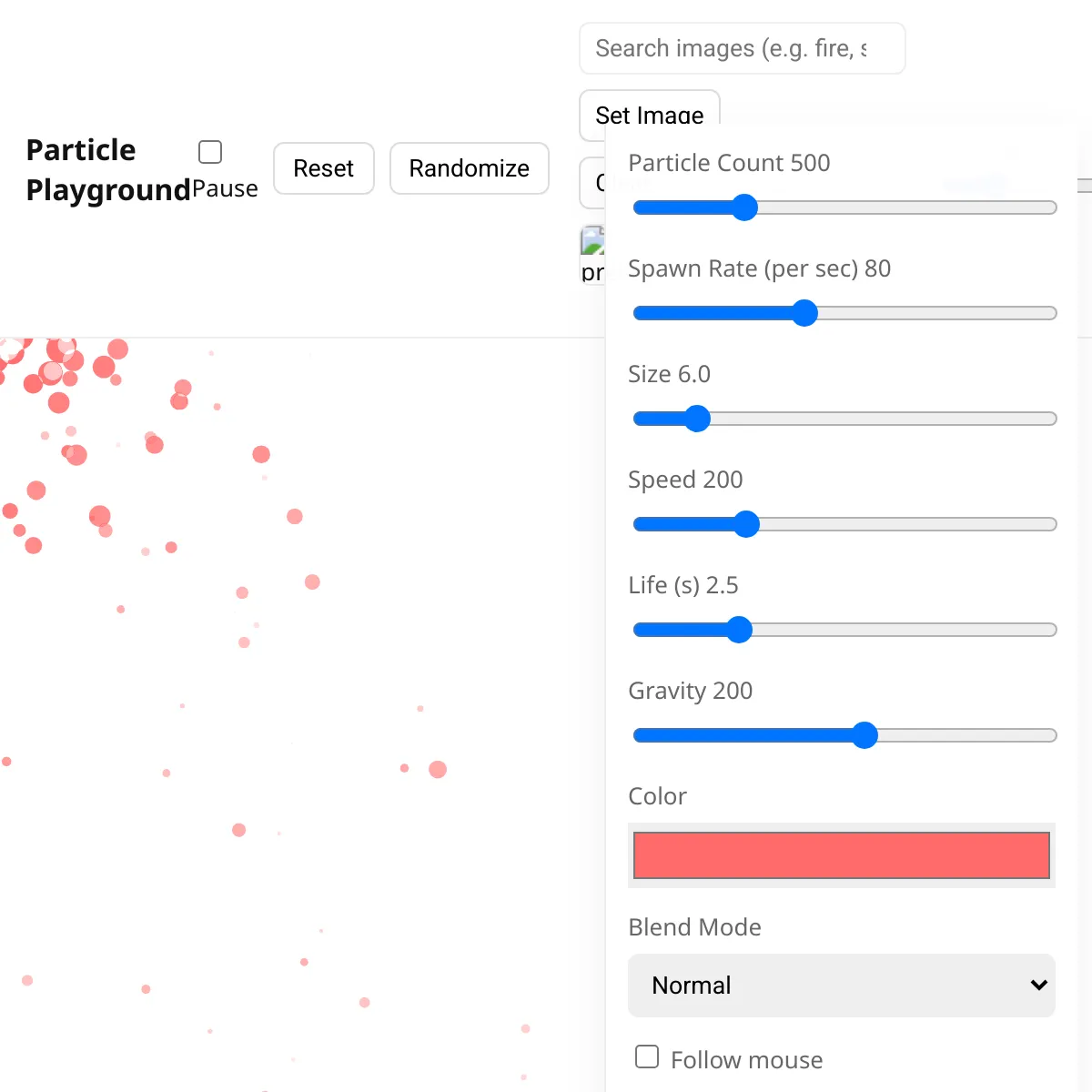Screen dimensions: 1092x1092
Task: Expand the Normal blend mode selector
Action: point(841,986)
